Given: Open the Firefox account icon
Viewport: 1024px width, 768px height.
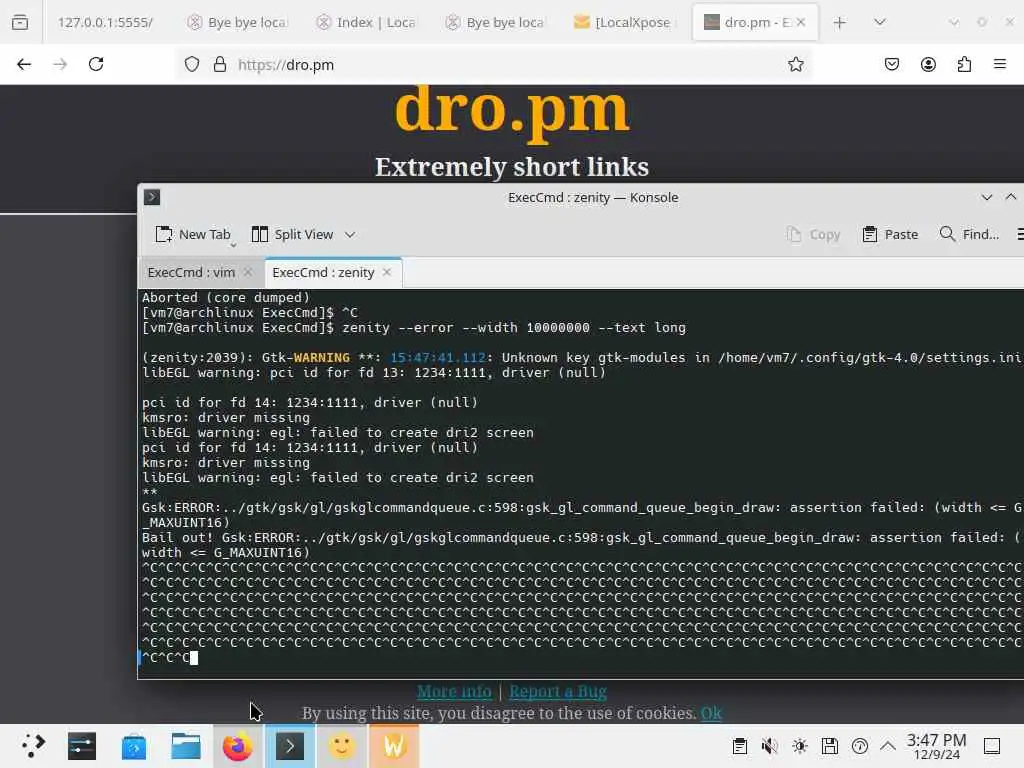Looking at the screenshot, I should (x=928, y=64).
